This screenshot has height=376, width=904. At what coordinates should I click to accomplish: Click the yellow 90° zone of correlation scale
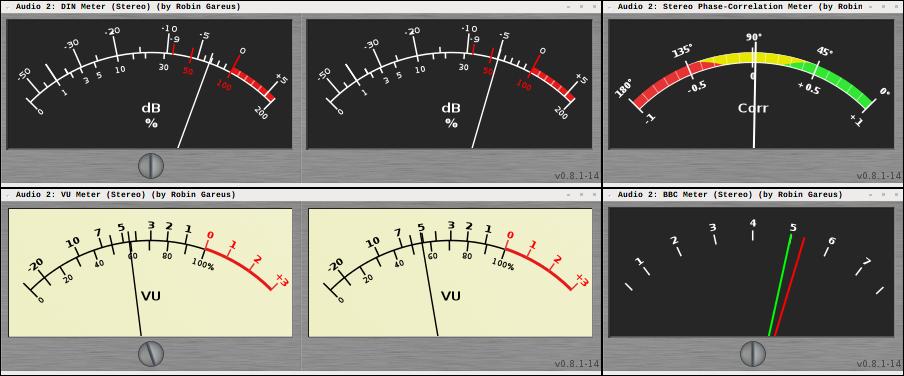pyautogui.click(x=753, y=59)
